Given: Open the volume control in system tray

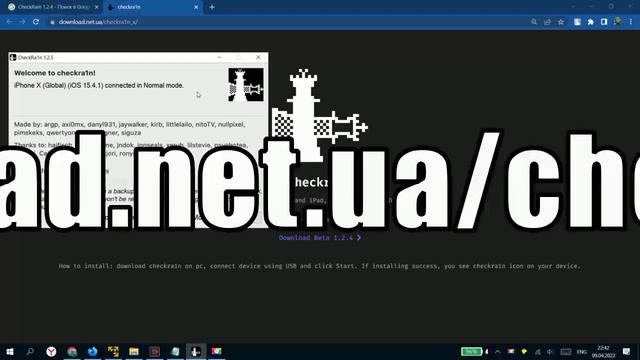Looking at the screenshot, I should coord(550,352).
